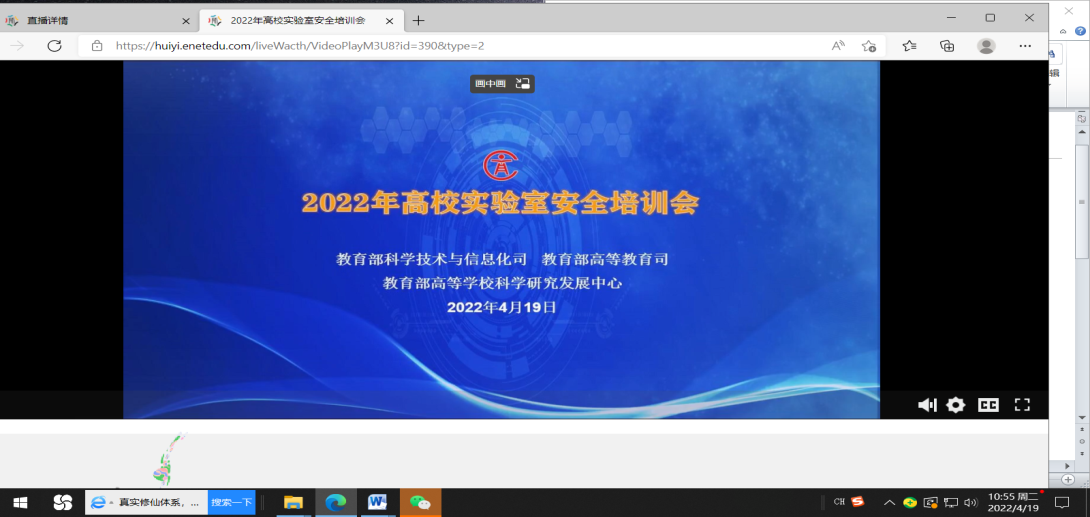Open video player settings gear
Image resolution: width=1090 pixels, height=517 pixels.
pyautogui.click(x=956, y=405)
